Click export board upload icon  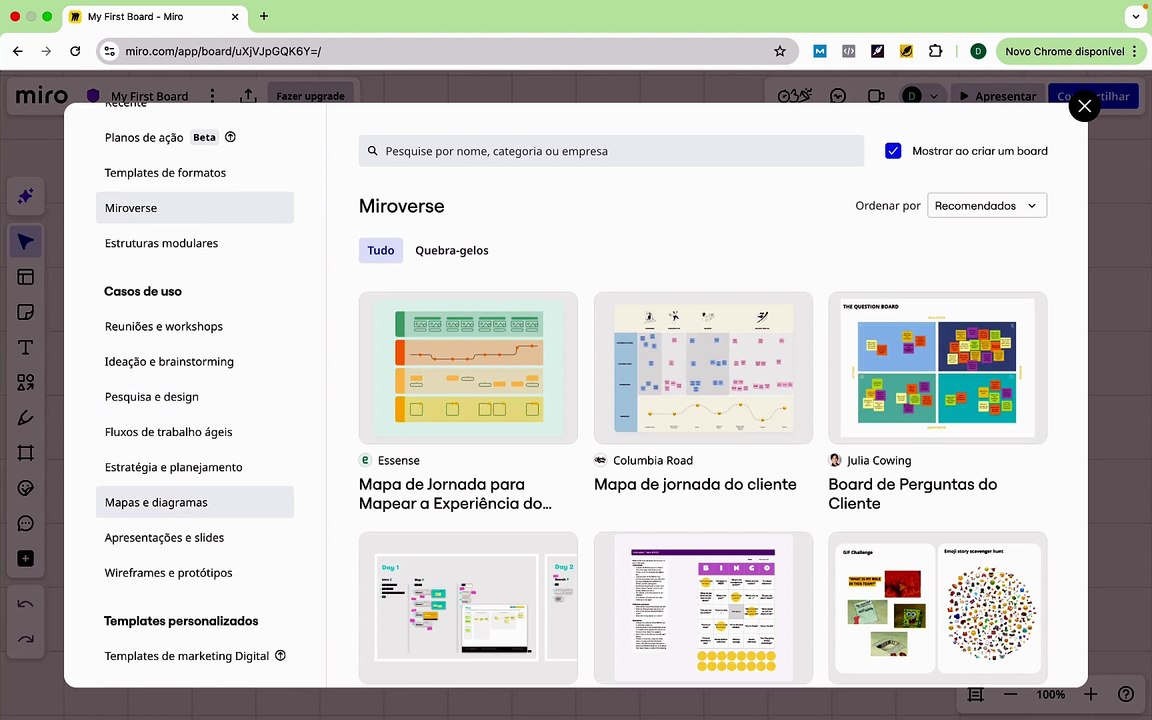[x=248, y=96]
